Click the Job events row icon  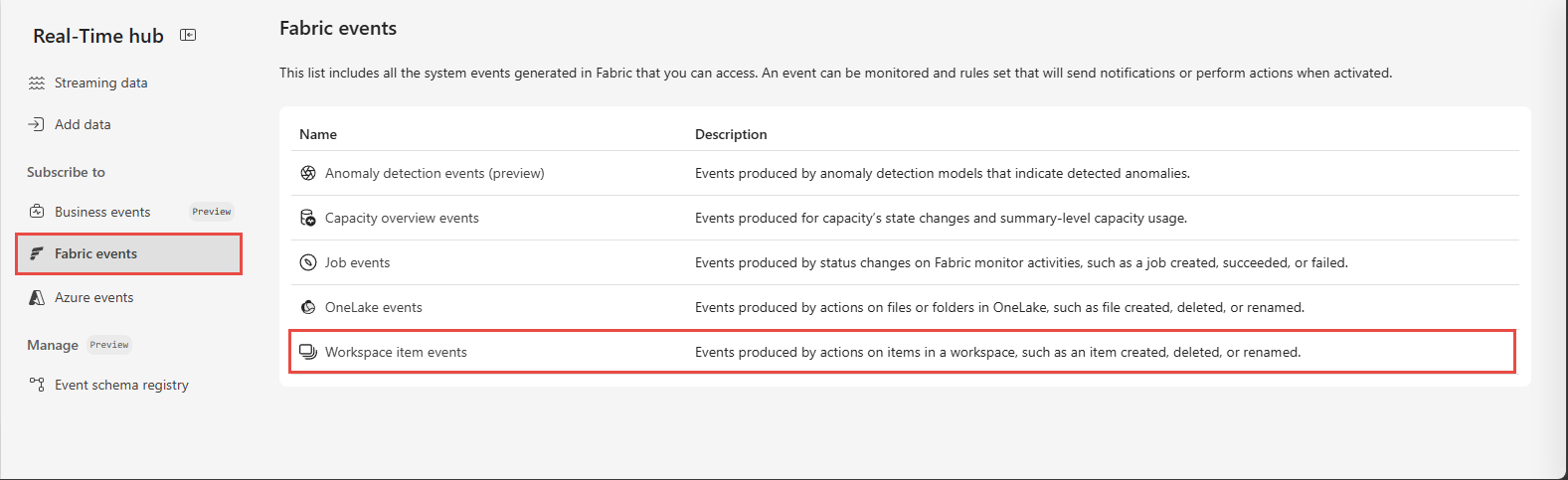[308, 262]
